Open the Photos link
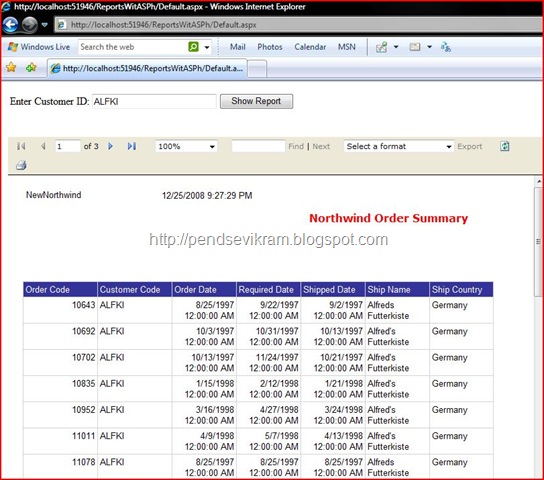 point(270,47)
